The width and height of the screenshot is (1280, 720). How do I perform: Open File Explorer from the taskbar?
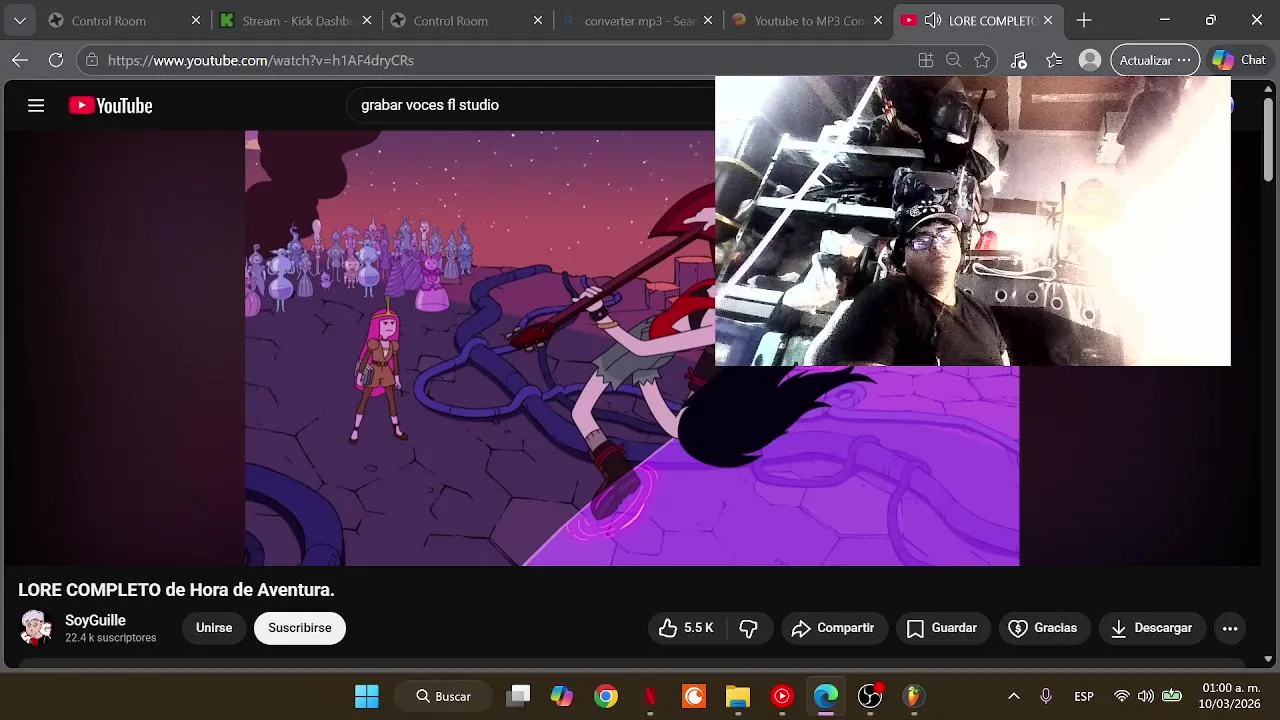738,696
